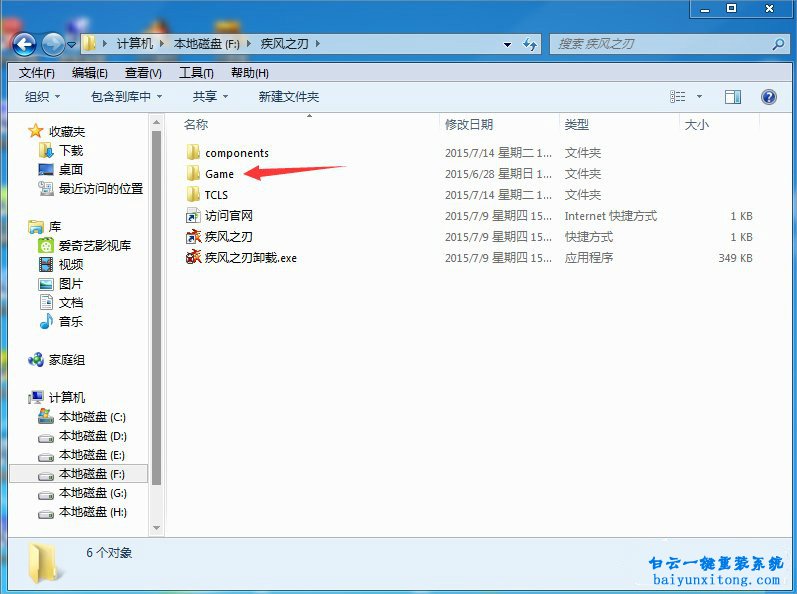Click the folder icon in the address bar
The width and height of the screenshot is (797, 594).
(89, 44)
